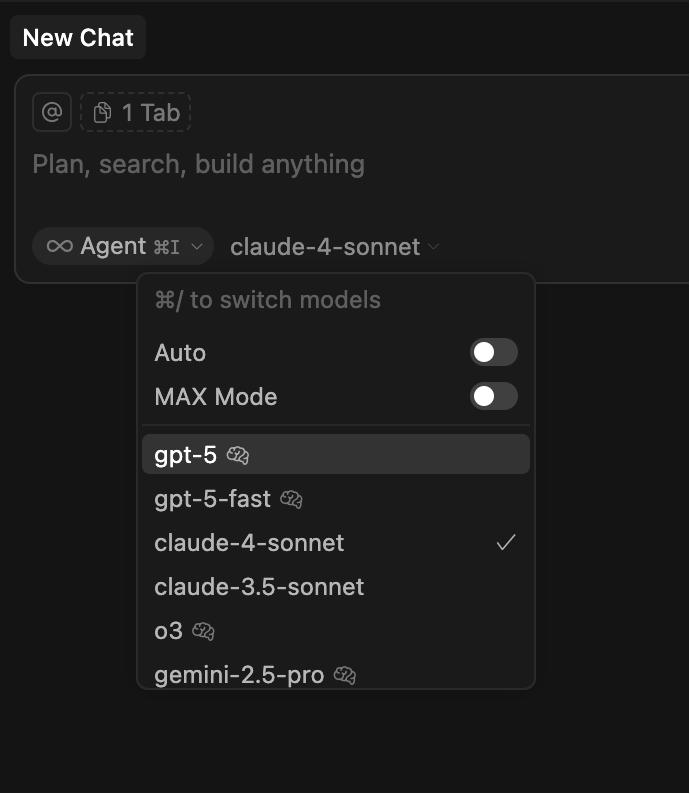The height and width of the screenshot is (794, 690).
Task: Choose claude-3.5-sonnet in the model menu
Action: point(259,586)
